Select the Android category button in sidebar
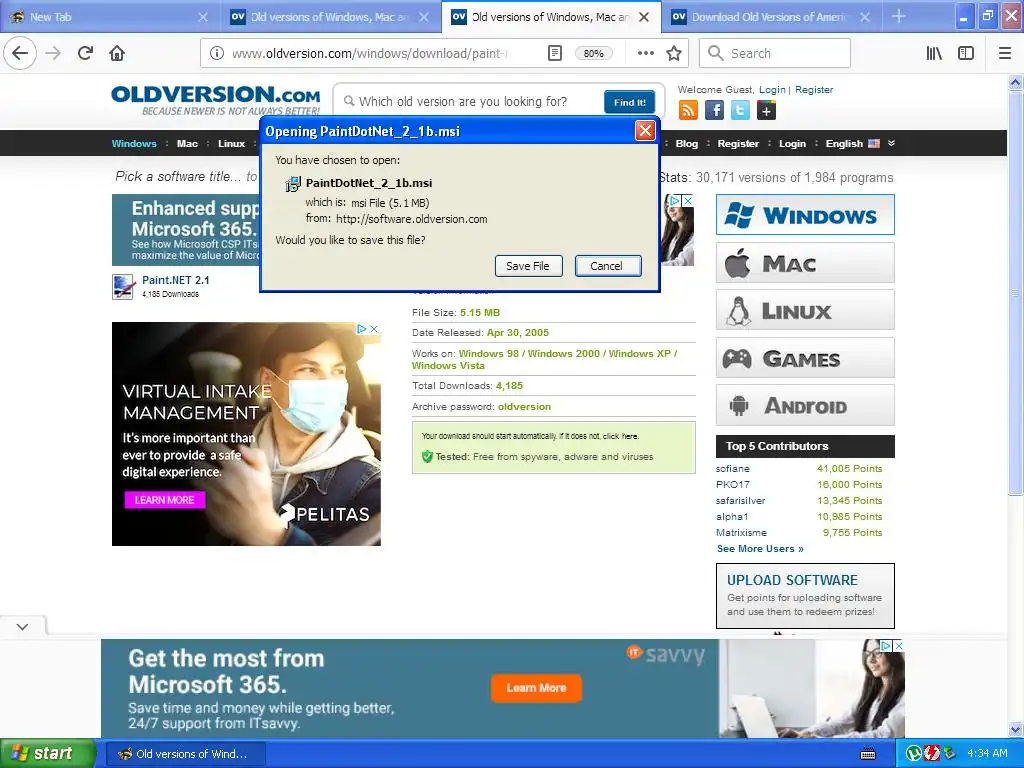 coord(805,405)
